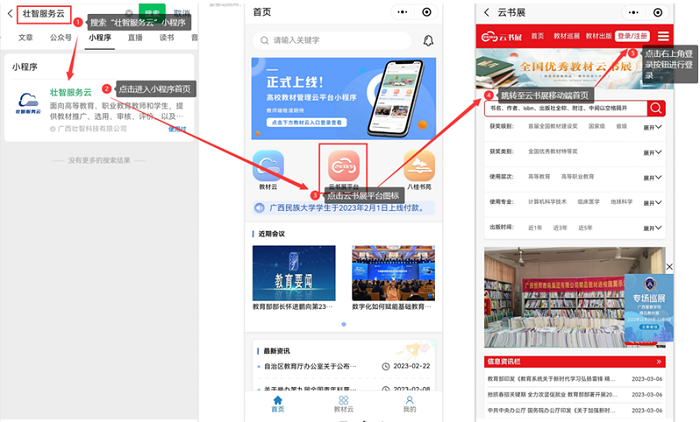The height and width of the screenshot is (422, 700).
Task: Choose 近1年 publication time filter
Action: click(535, 227)
